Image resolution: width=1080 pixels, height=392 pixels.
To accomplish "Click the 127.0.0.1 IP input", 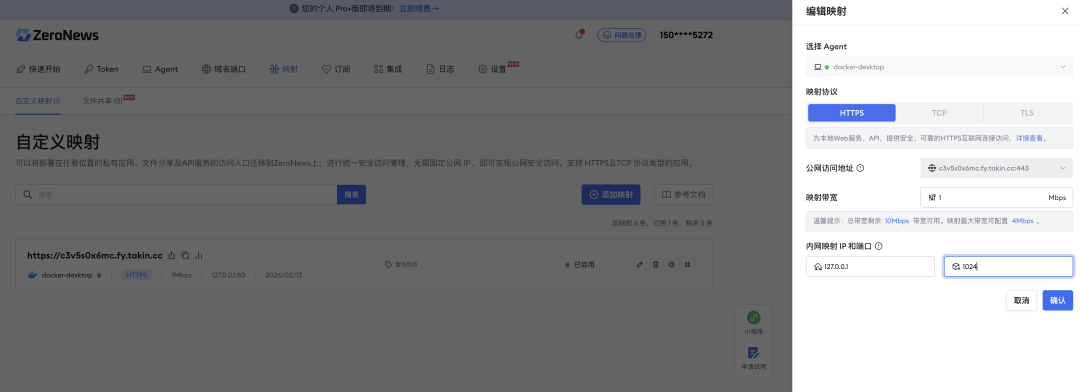I will tap(871, 267).
